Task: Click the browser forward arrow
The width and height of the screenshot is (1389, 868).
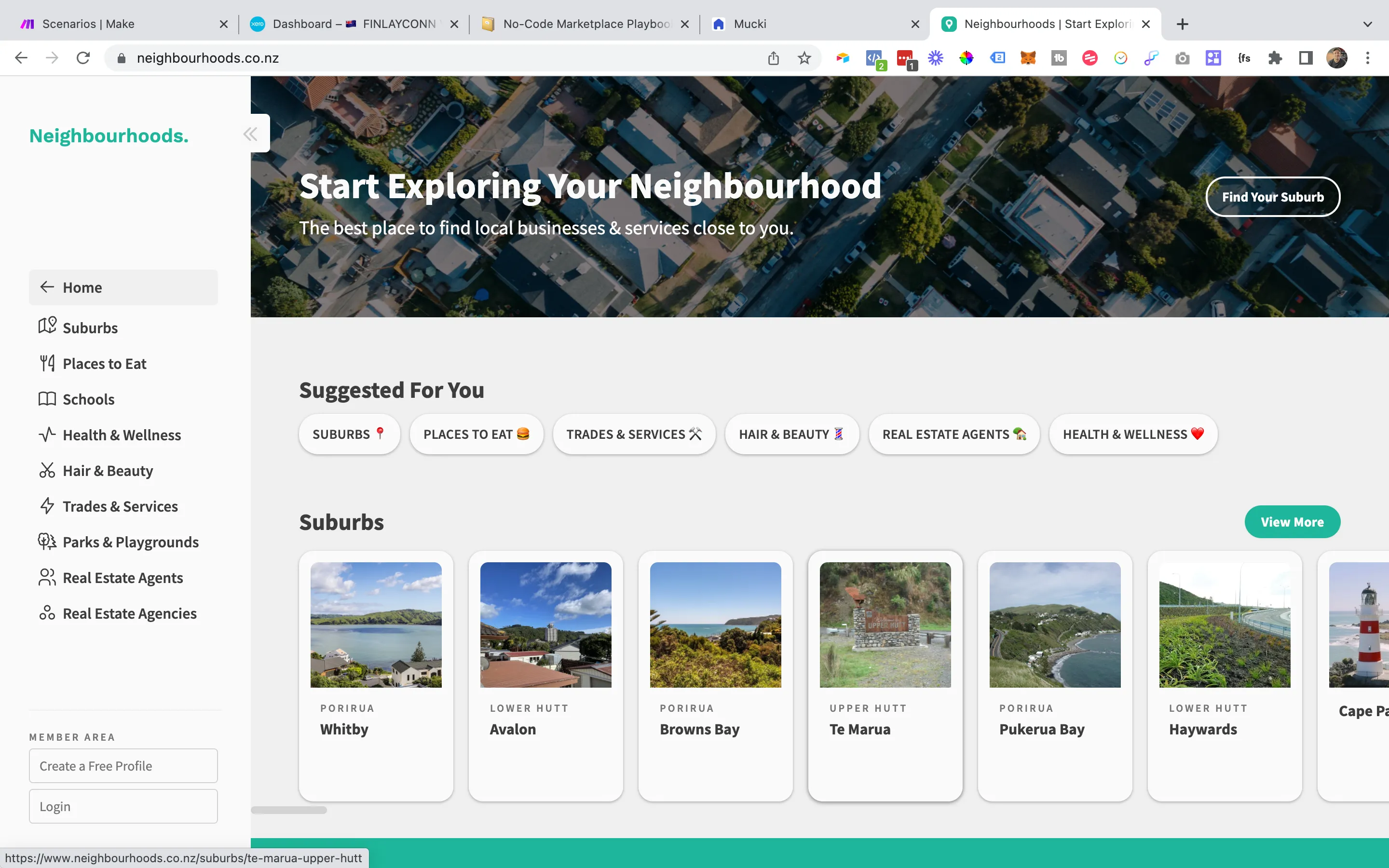Action: tap(52, 58)
